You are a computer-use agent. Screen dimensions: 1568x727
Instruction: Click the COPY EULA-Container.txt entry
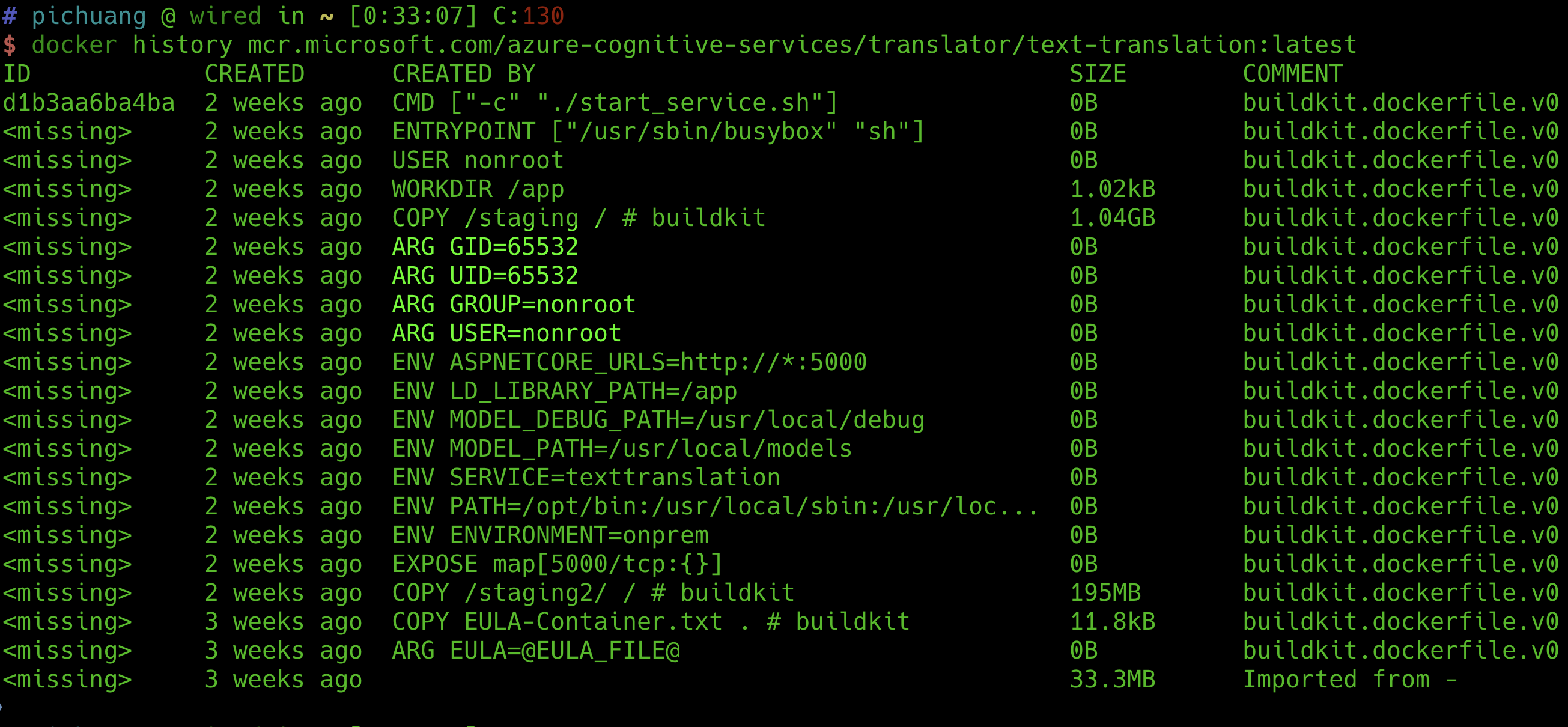click(651, 622)
